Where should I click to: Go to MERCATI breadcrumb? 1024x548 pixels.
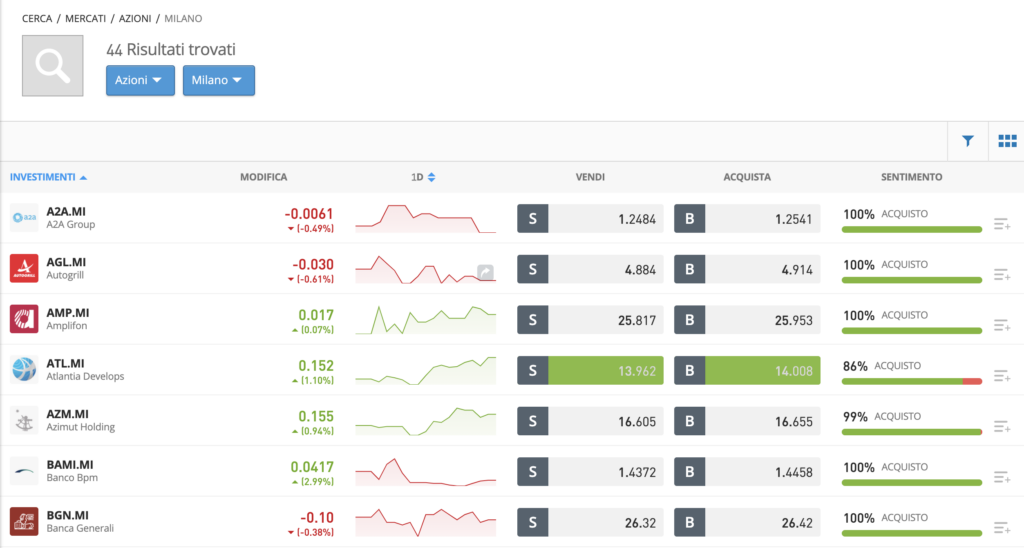[86, 18]
